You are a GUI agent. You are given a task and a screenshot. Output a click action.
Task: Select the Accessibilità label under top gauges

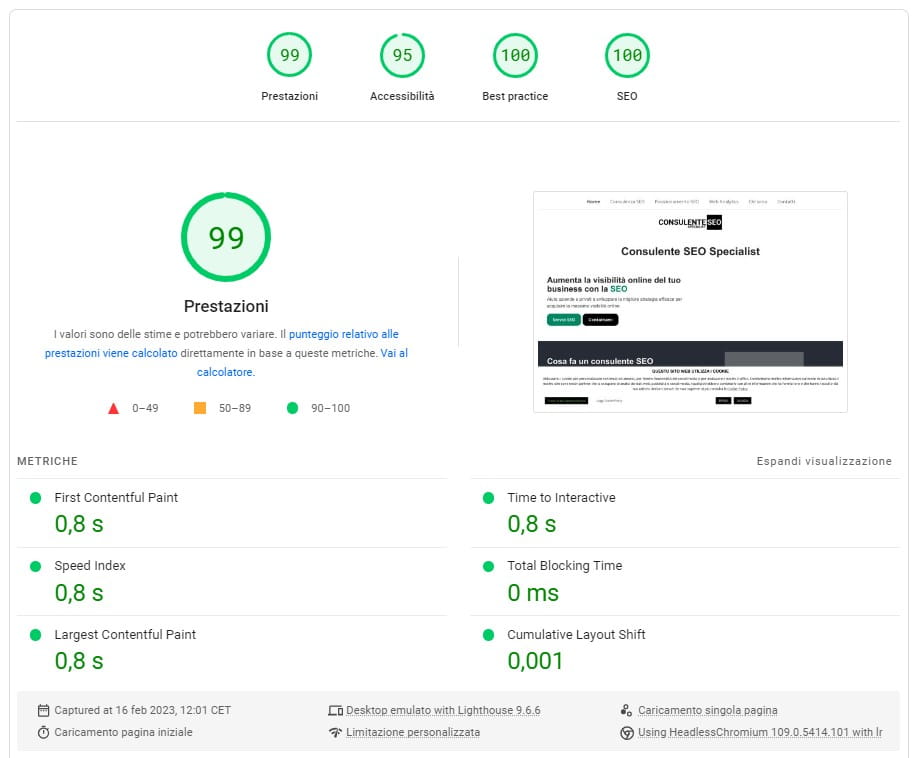[x=402, y=96]
